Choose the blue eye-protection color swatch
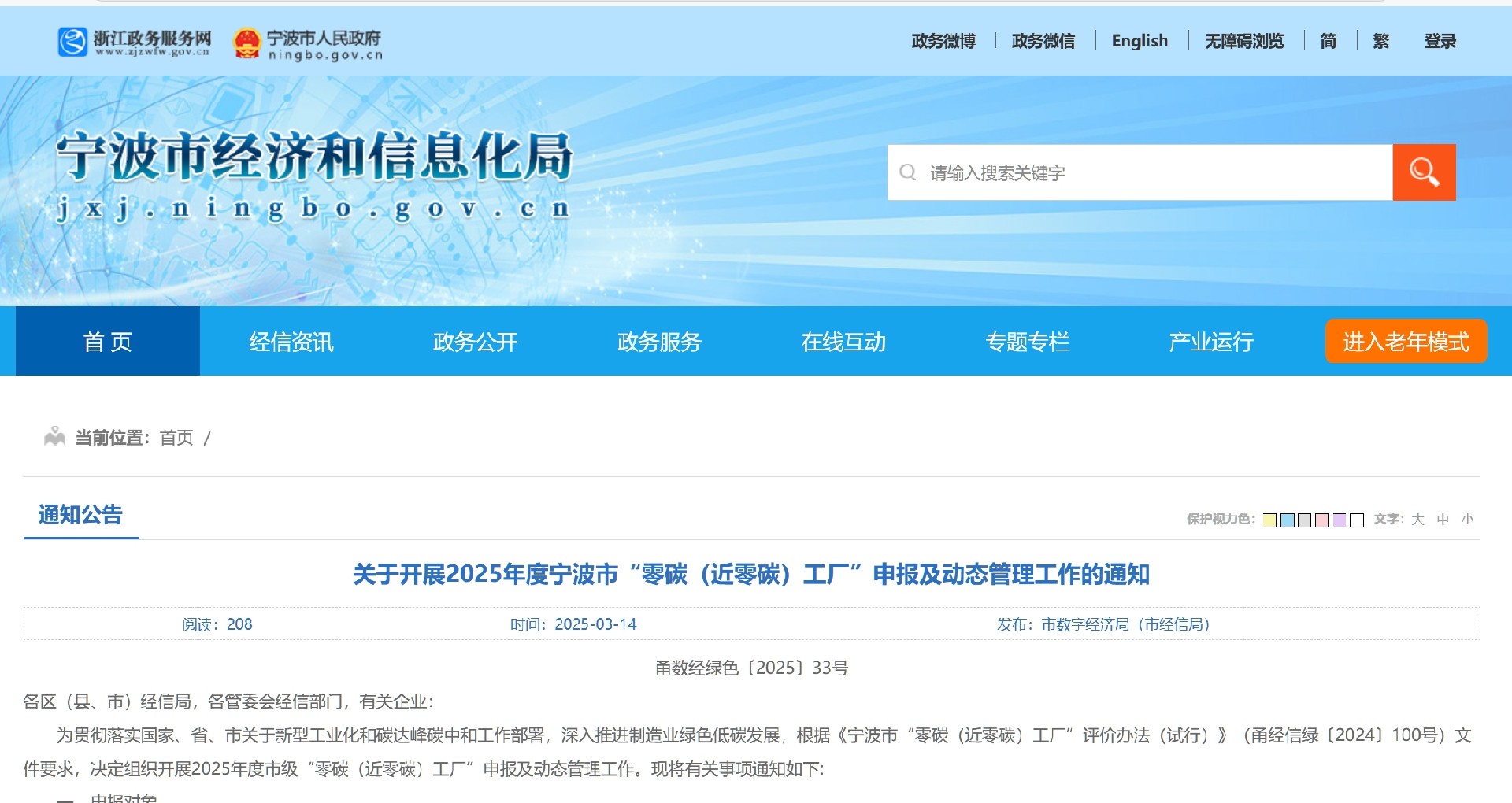 pyautogui.click(x=1288, y=520)
